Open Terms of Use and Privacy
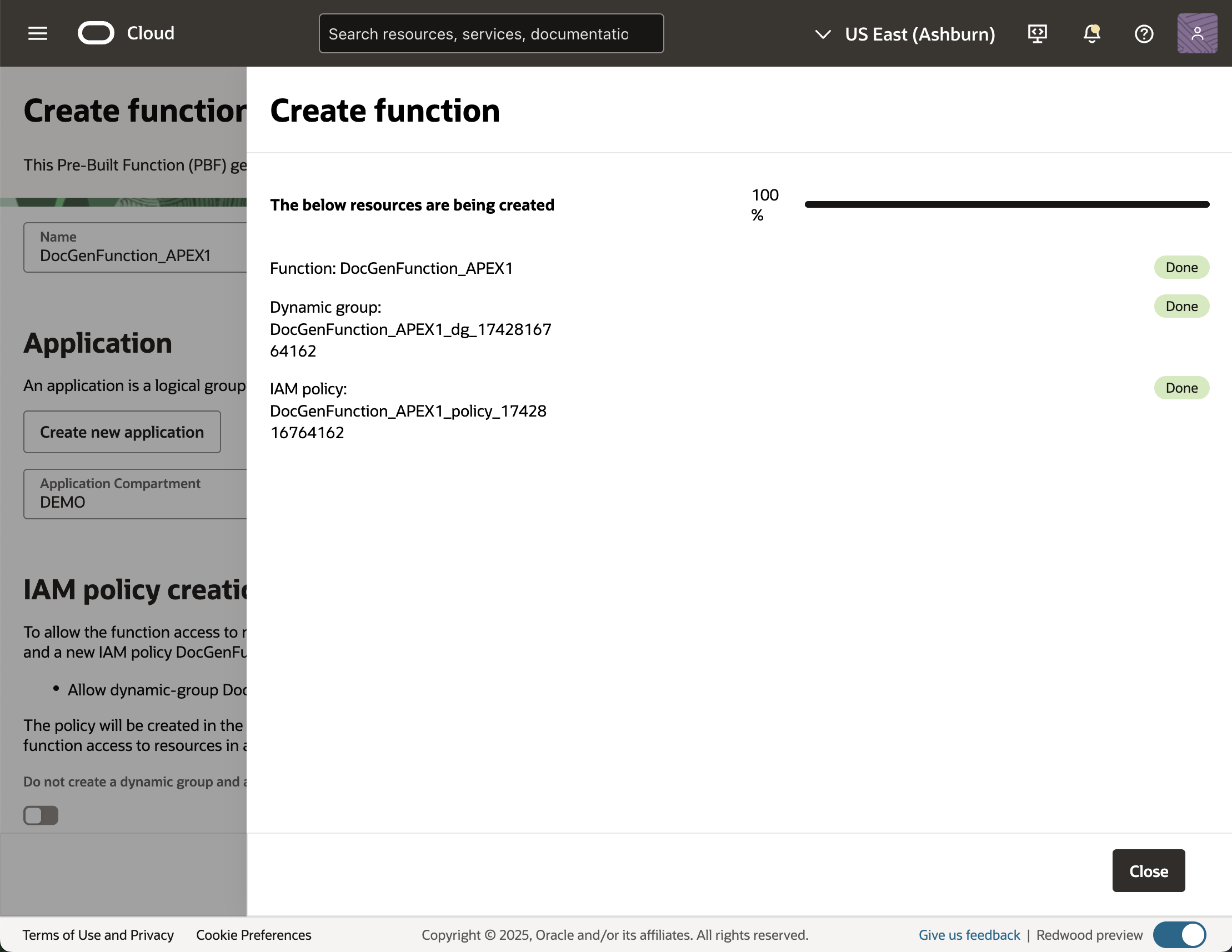The image size is (1232, 952). 98,935
